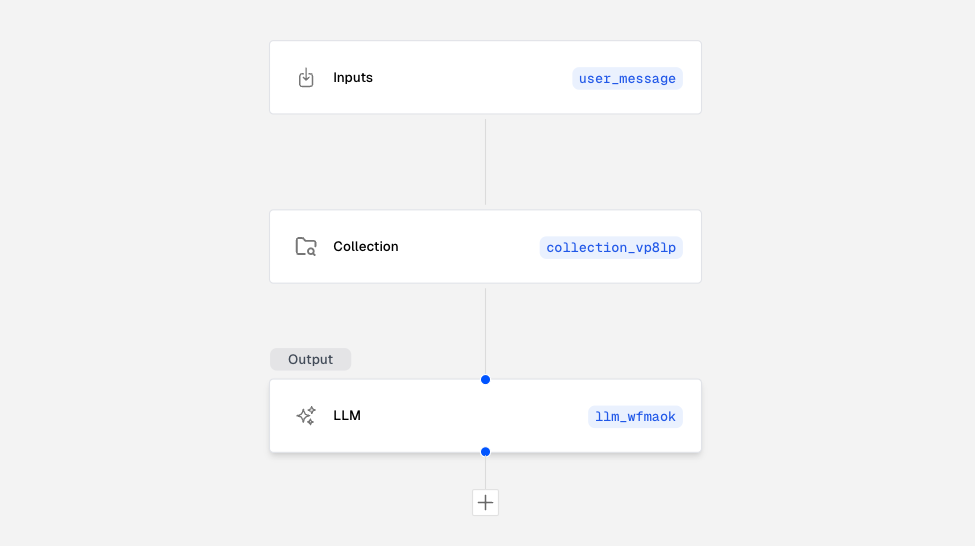Click the LLM node's top connection handle
The width and height of the screenshot is (975, 546).
(485, 380)
